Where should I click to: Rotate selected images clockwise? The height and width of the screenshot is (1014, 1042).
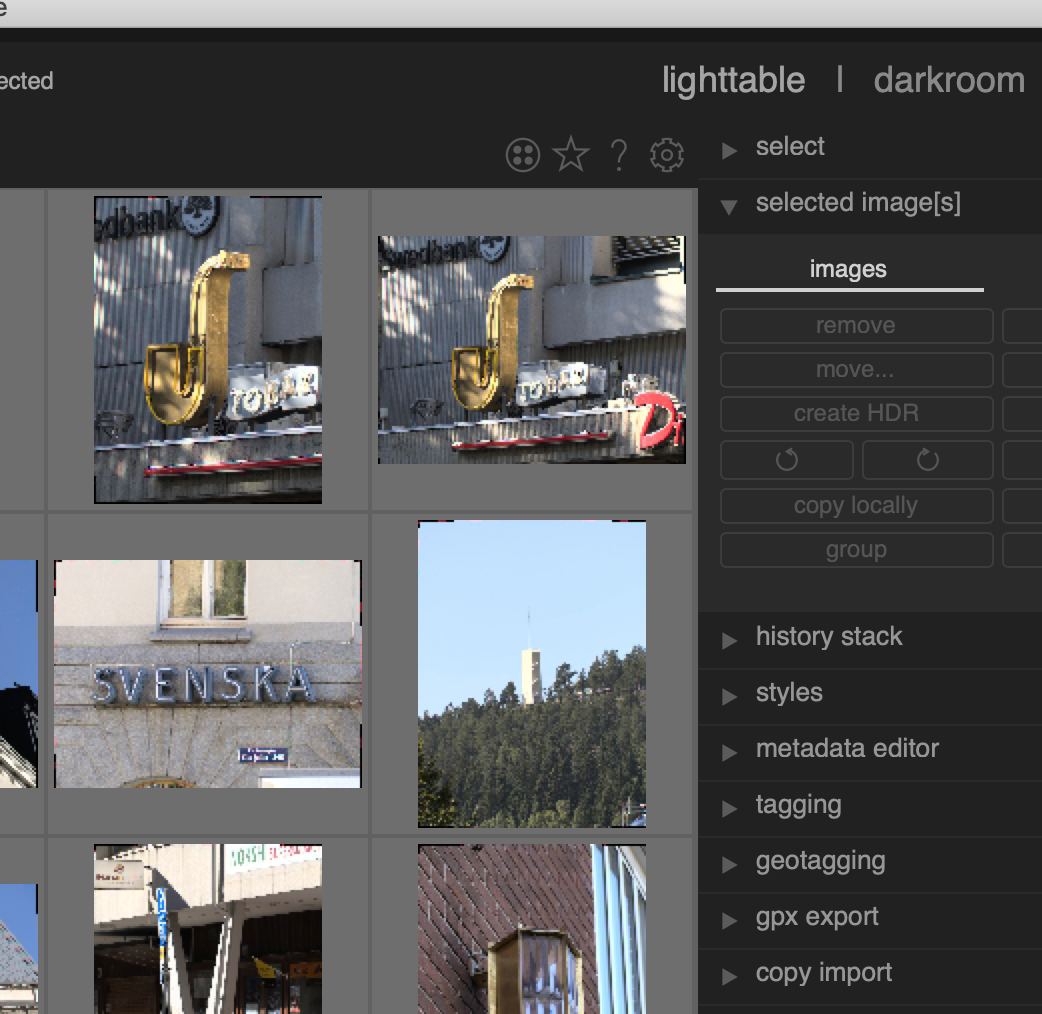[x=927, y=459]
